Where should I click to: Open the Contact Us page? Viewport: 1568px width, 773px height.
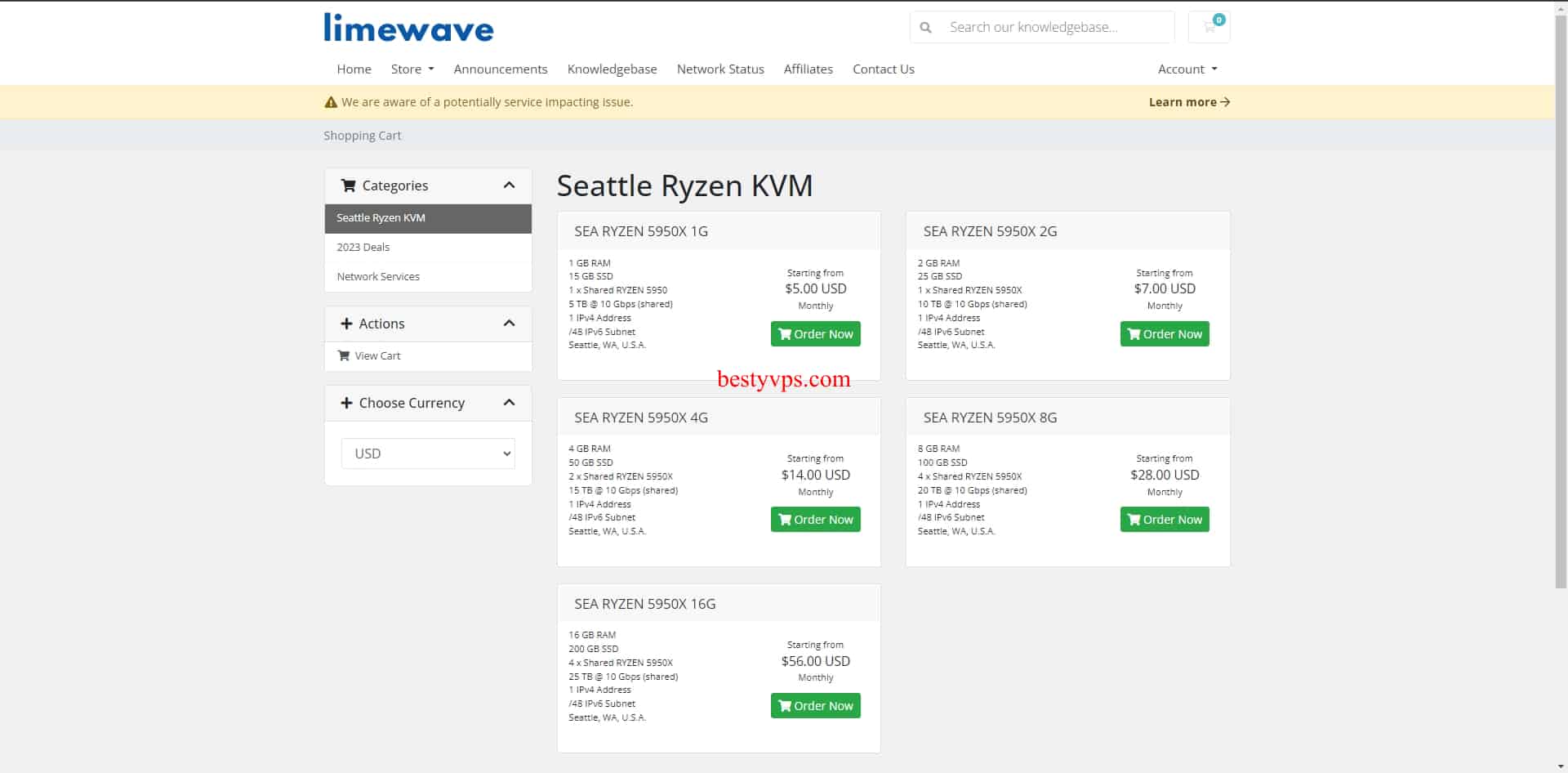(x=884, y=69)
